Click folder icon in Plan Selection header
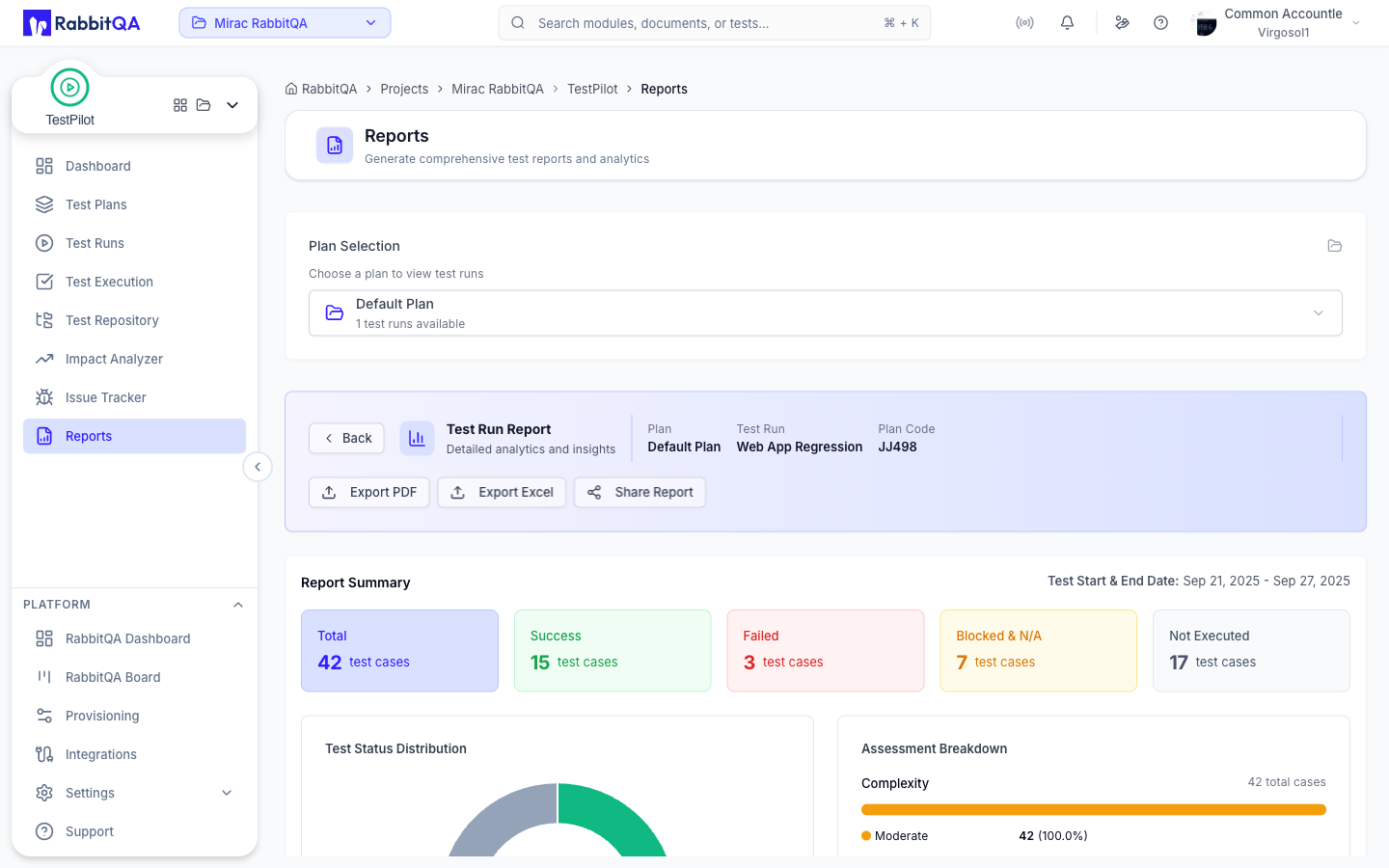This screenshot has width=1389, height=868. [x=1335, y=246]
